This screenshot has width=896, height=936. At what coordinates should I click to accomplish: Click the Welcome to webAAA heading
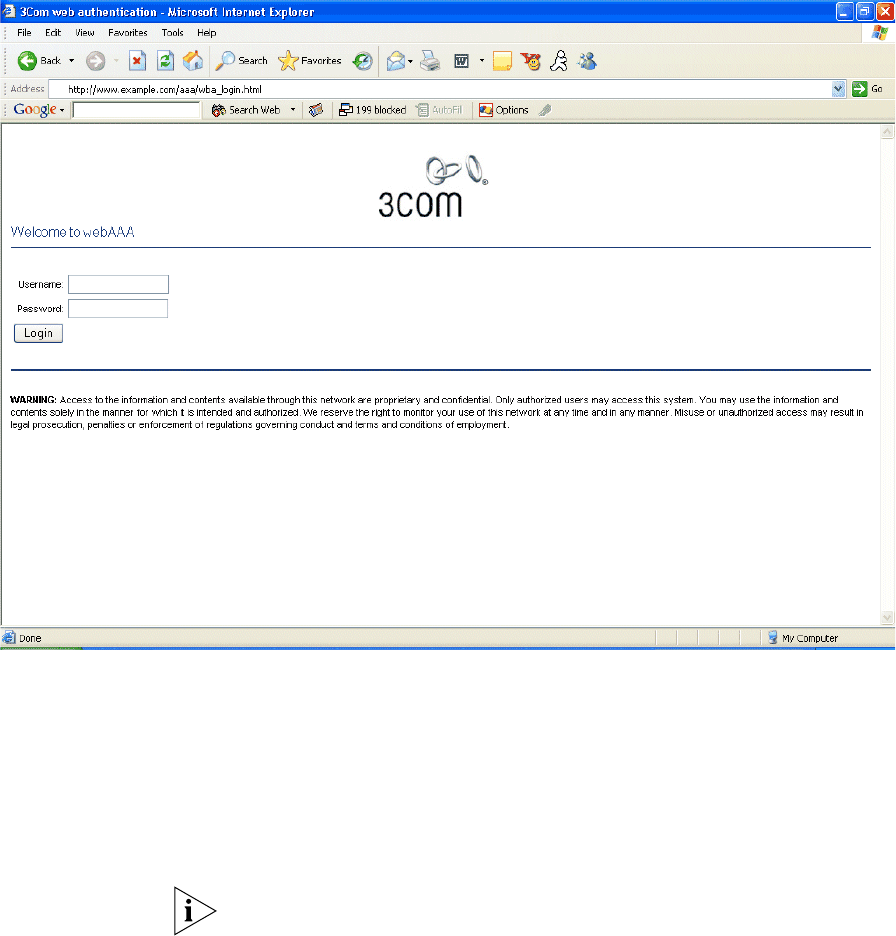pos(73,232)
